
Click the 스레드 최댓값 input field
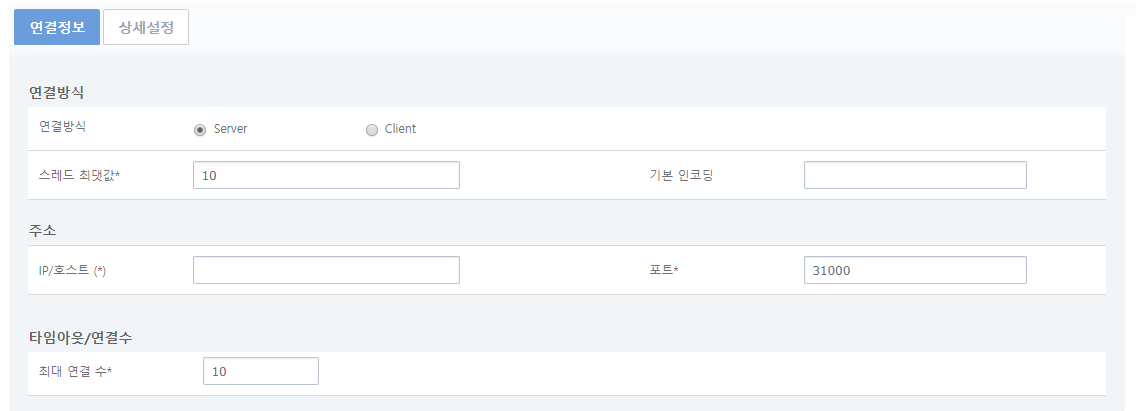326,175
